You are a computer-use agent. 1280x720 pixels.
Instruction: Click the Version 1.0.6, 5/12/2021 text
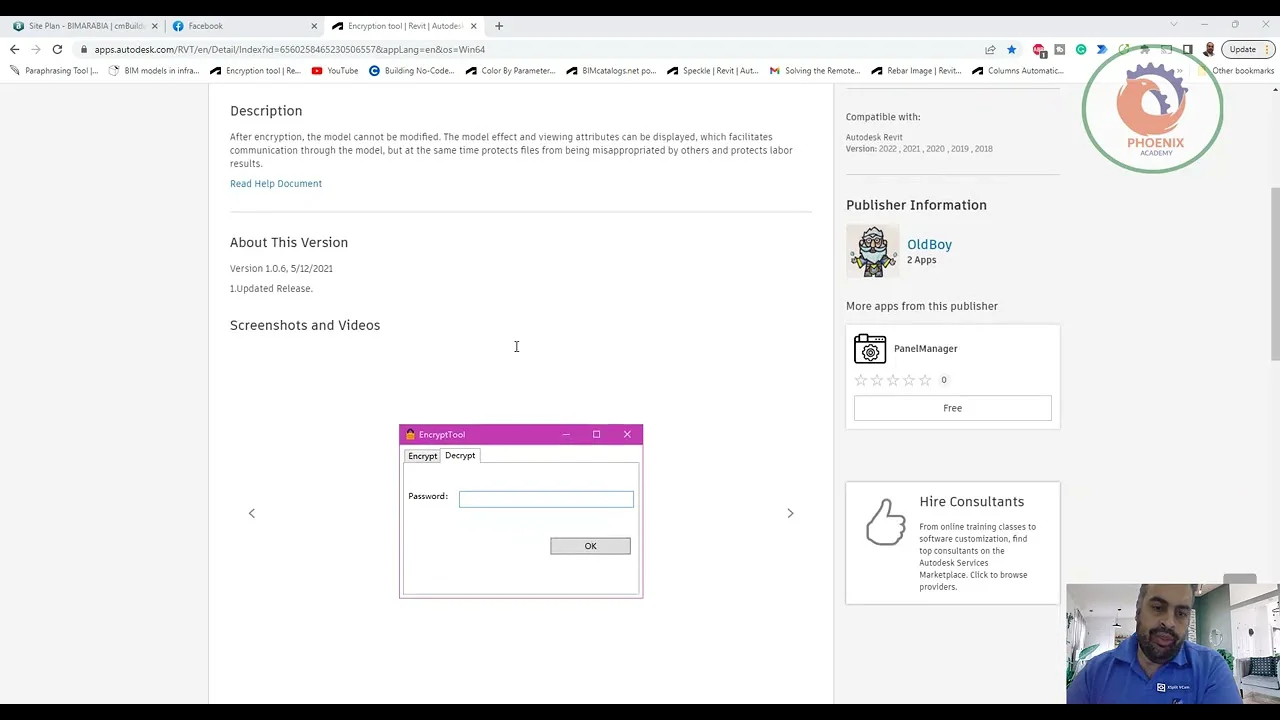[x=281, y=269]
